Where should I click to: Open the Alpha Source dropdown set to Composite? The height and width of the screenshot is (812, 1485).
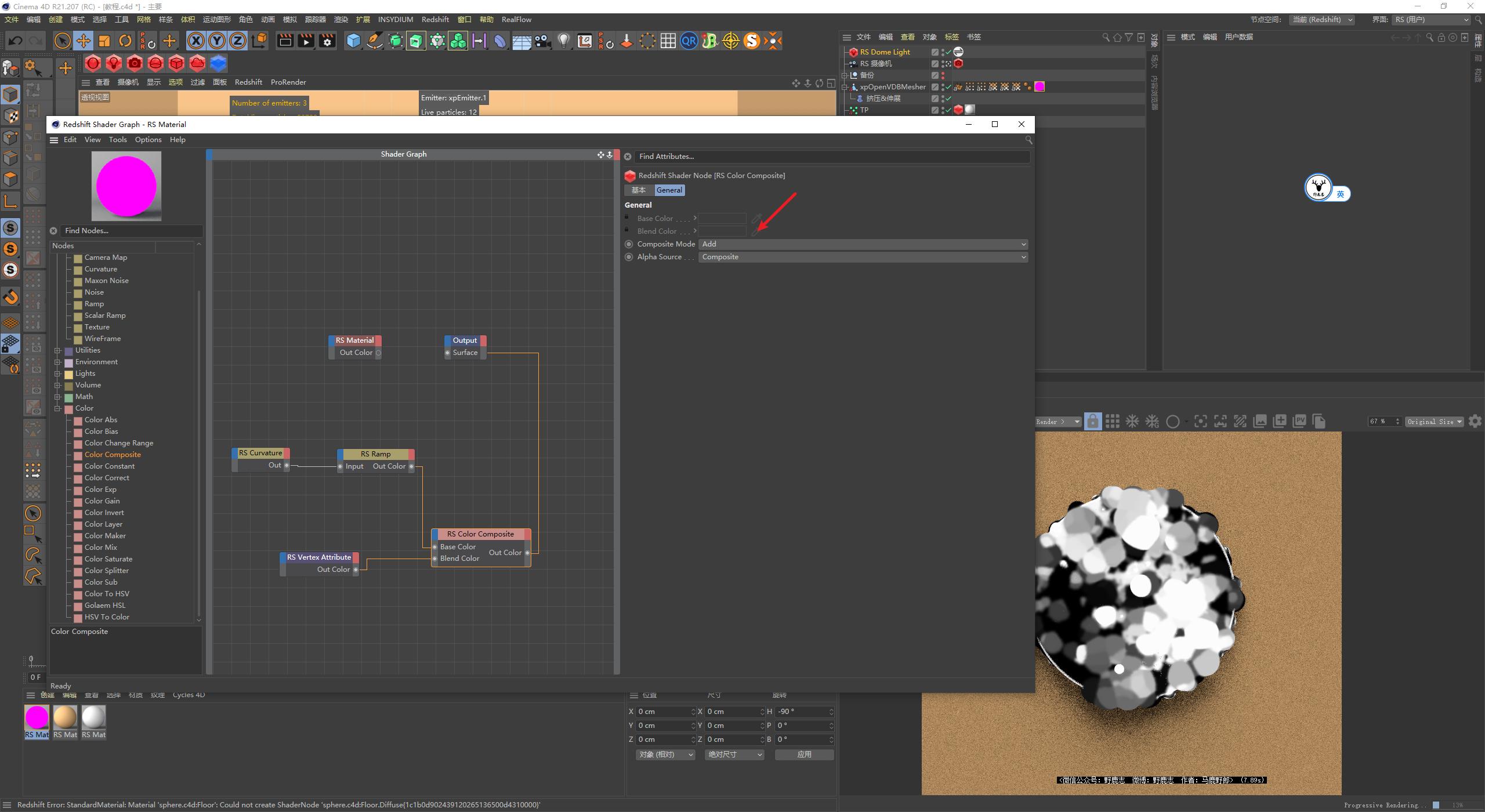click(x=863, y=256)
